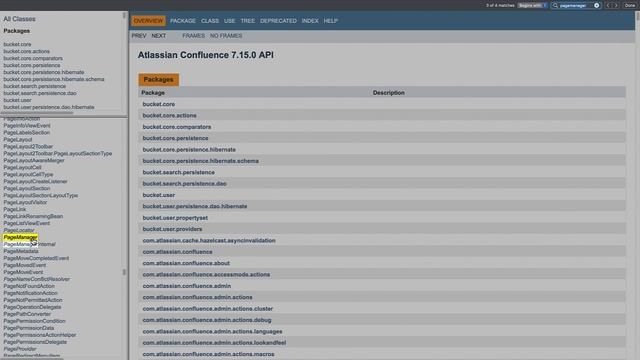Viewport: 640px width, 360px height.
Task: Open PageNotFoundAction class
Action: (x=29, y=286)
